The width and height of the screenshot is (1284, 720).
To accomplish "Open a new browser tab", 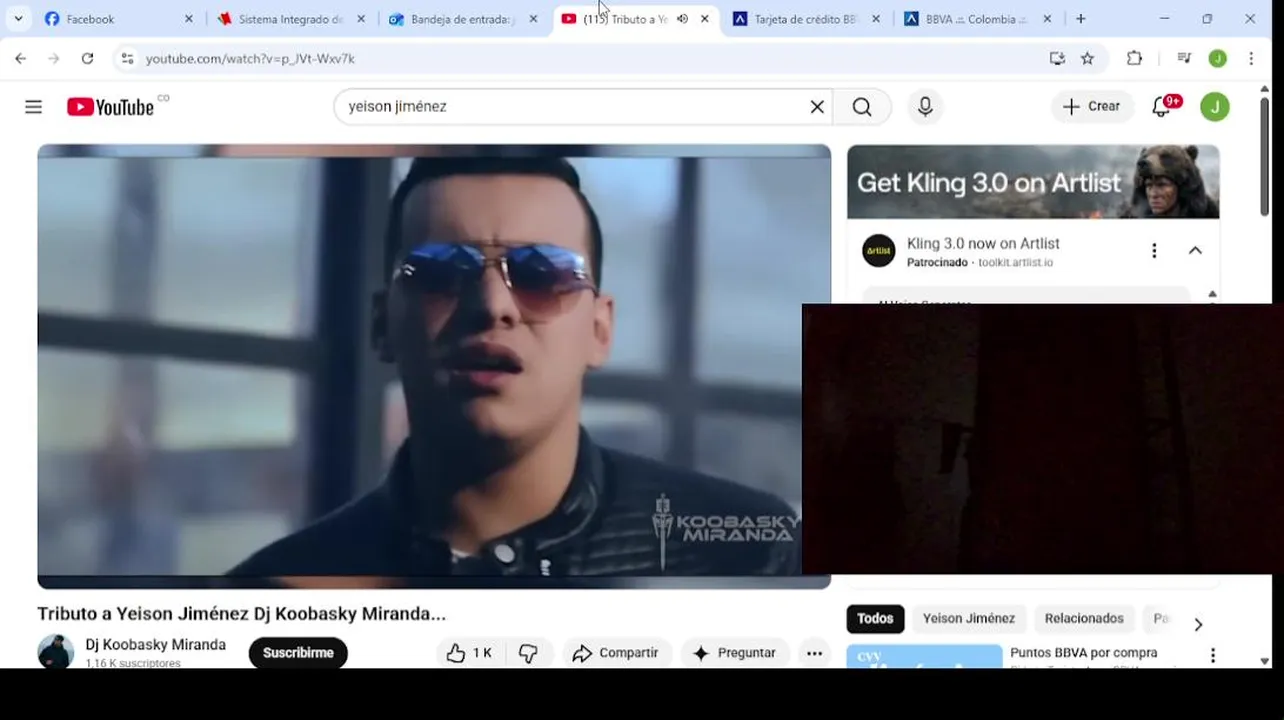I will click(x=1080, y=19).
